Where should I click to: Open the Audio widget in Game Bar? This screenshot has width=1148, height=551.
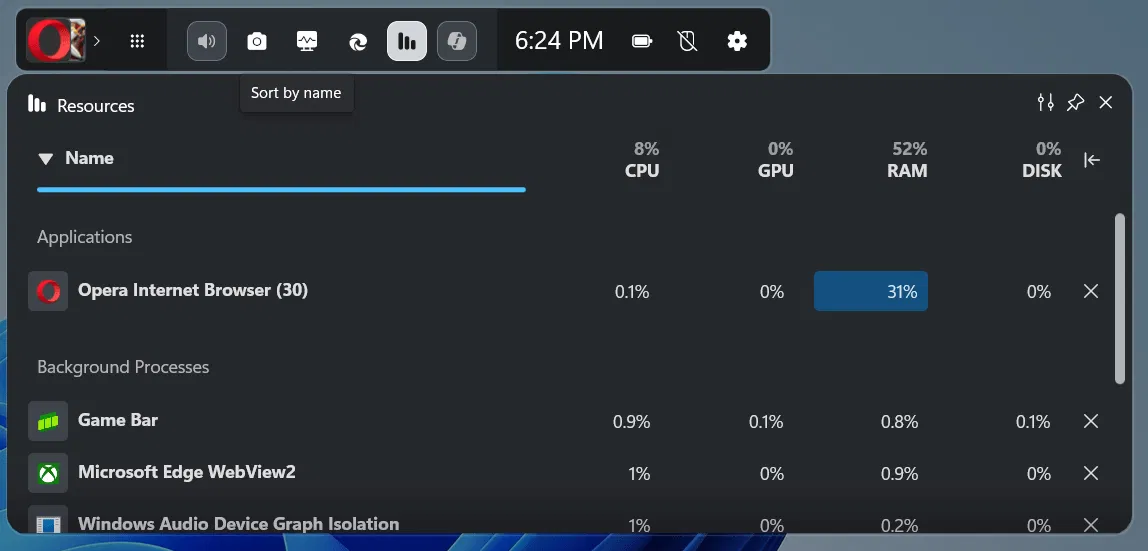(x=207, y=41)
